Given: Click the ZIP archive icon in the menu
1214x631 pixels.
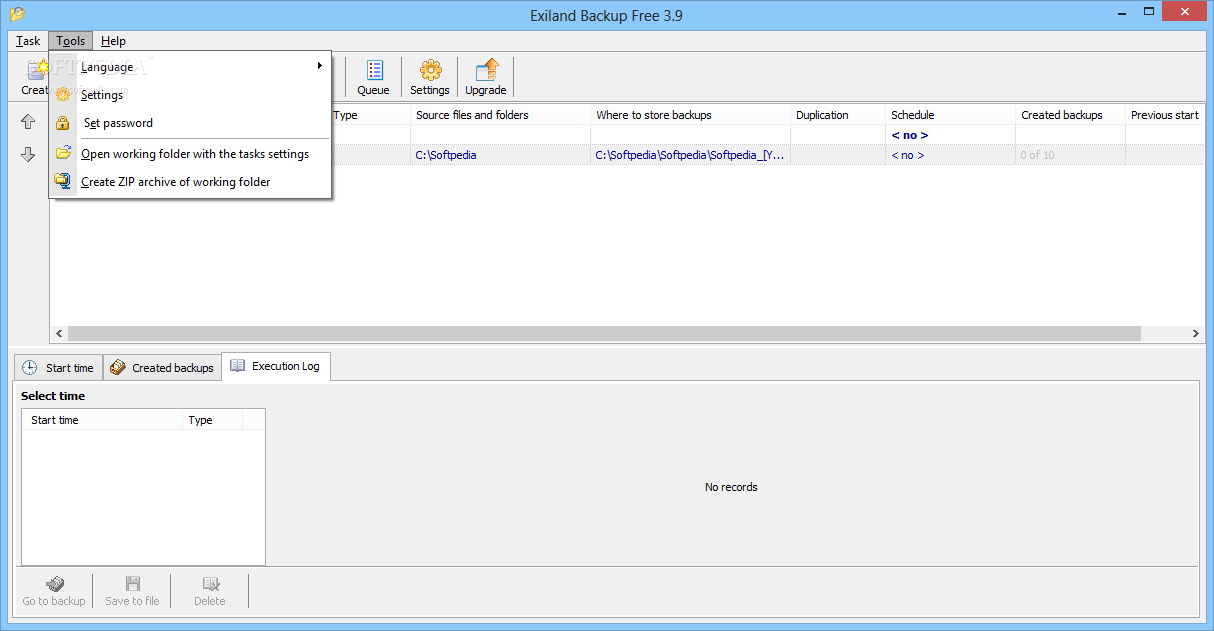Looking at the screenshot, I should point(63,182).
